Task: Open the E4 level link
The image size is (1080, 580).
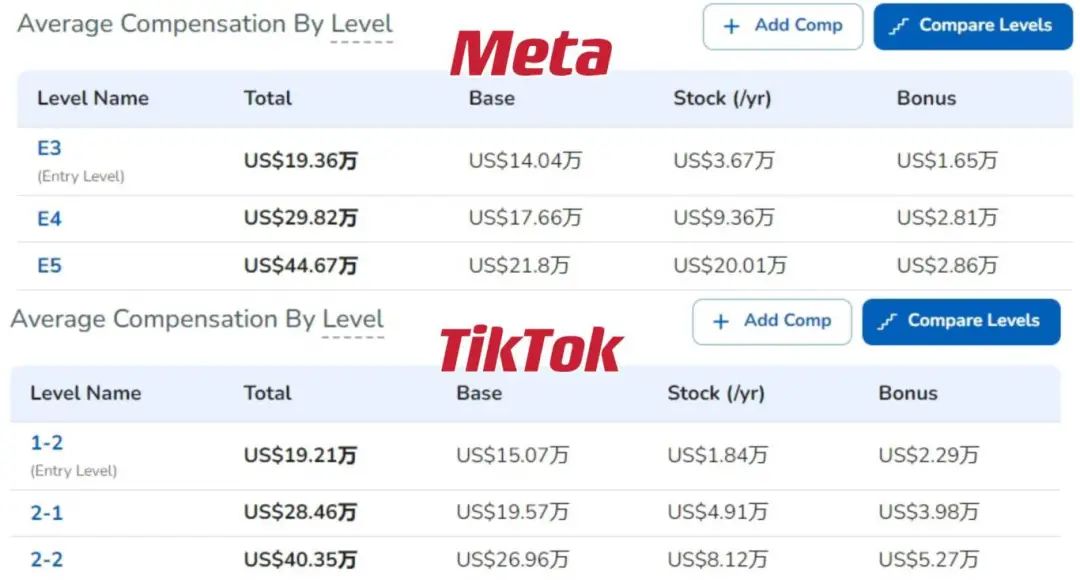Action: point(49,219)
